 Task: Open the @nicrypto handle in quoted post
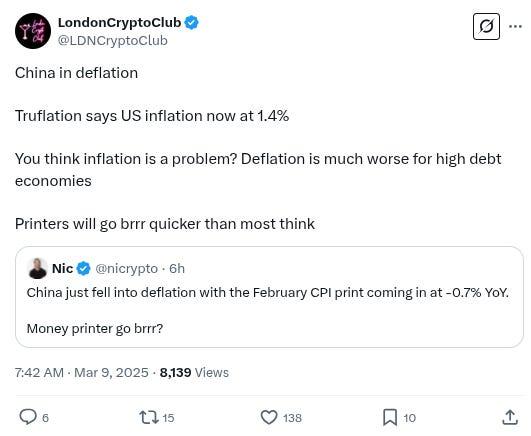tap(127, 269)
